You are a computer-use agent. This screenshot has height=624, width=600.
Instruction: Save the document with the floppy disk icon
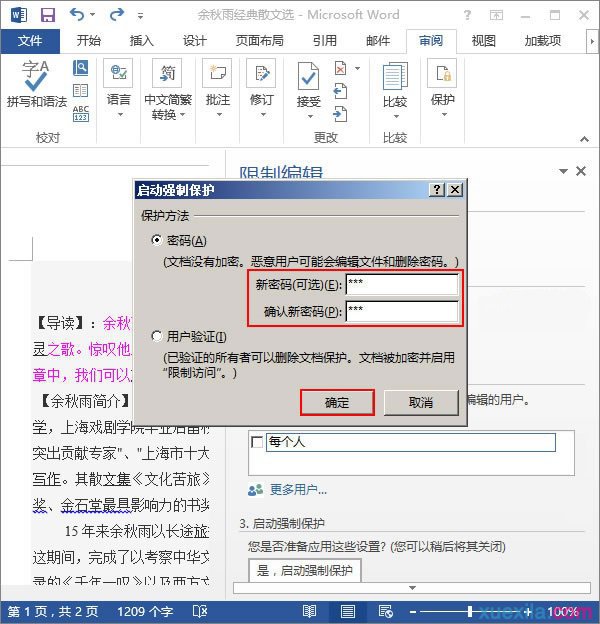coord(48,15)
